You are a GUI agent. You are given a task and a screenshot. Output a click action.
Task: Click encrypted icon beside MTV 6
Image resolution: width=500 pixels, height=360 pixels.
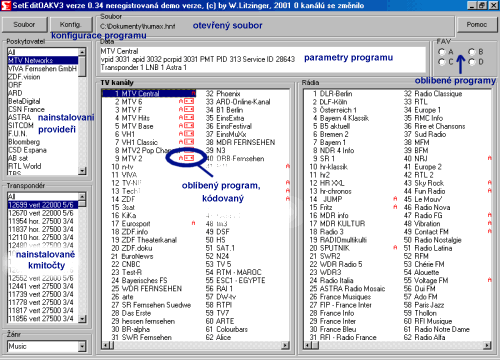[189, 101]
